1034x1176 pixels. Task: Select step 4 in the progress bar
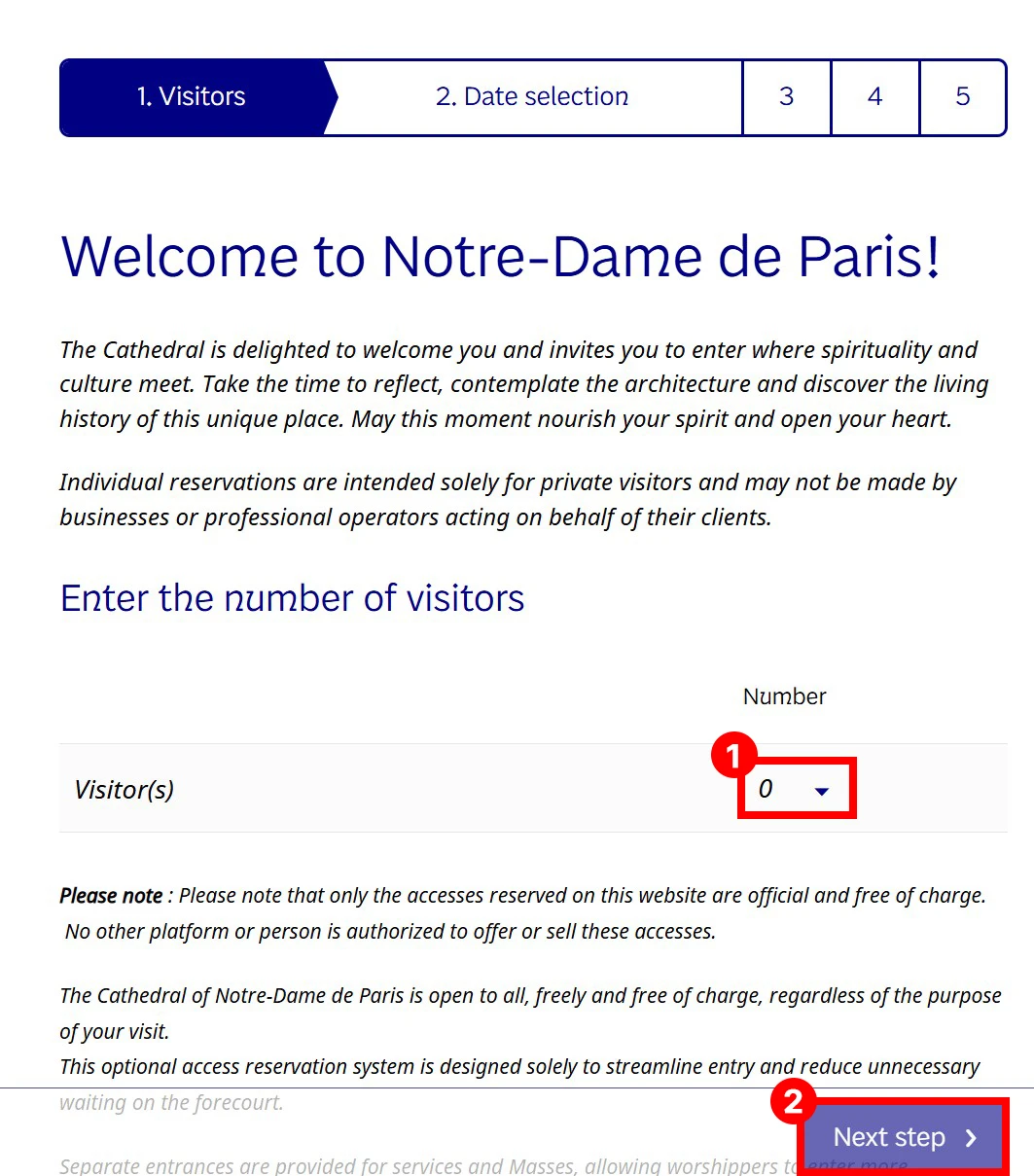tap(874, 97)
